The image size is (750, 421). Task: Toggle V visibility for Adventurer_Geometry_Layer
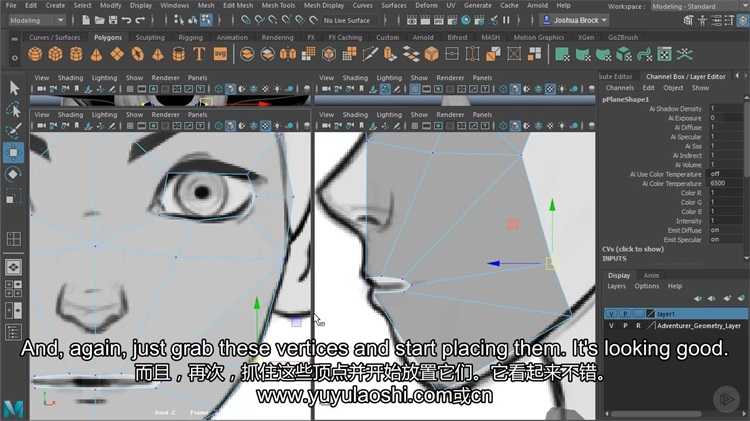[x=611, y=325]
